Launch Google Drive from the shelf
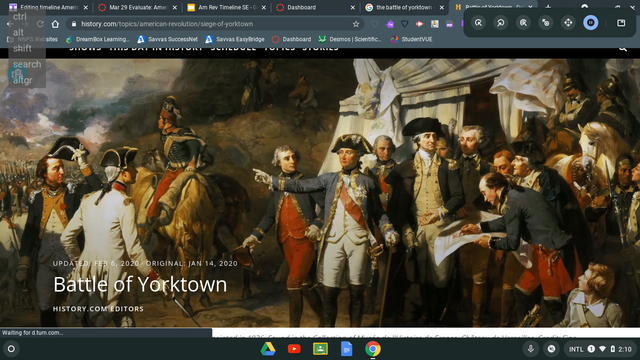 pyautogui.click(x=268, y=349)
